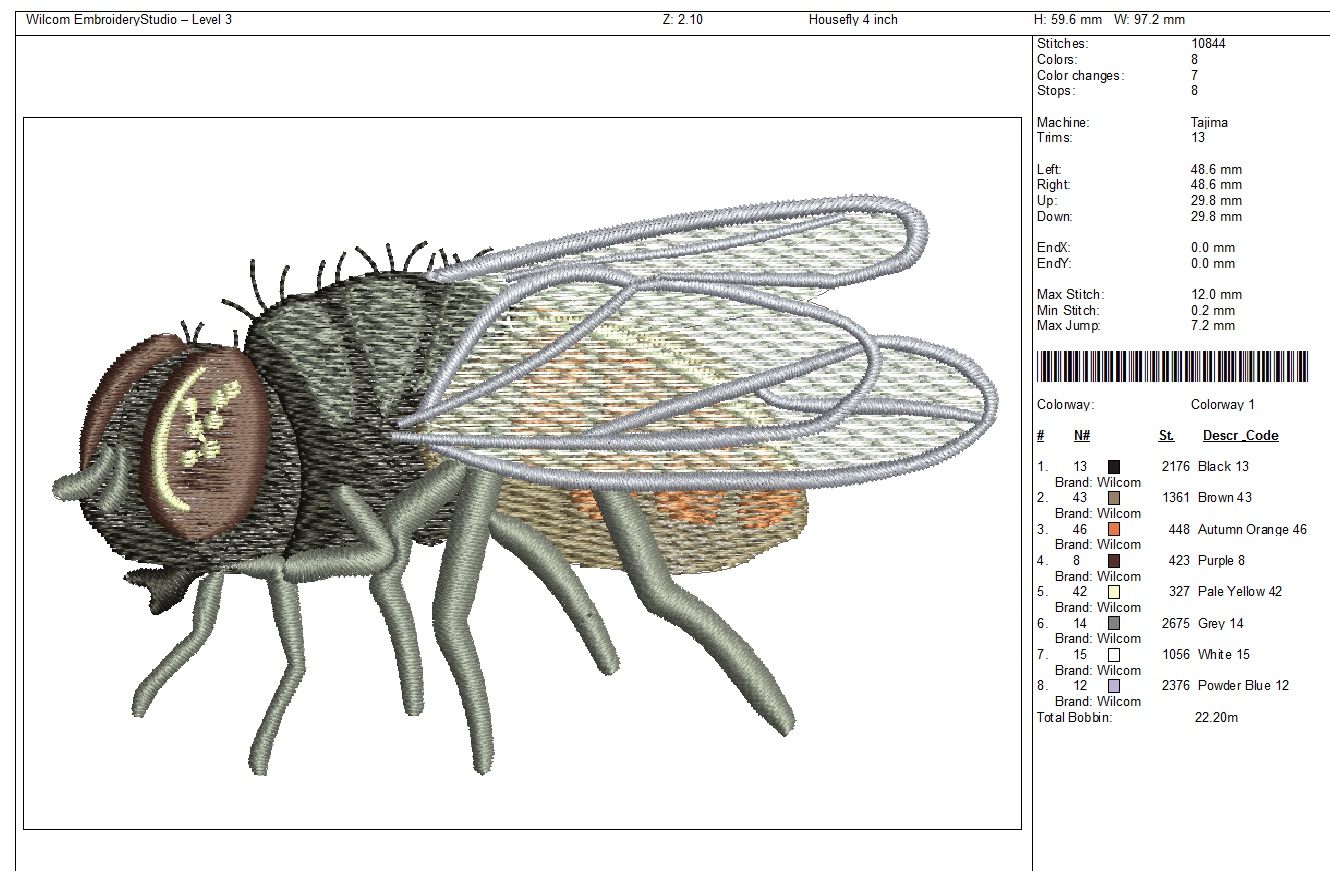
Task: Choose the Purple 8 color swatch
Action: 1114,561
